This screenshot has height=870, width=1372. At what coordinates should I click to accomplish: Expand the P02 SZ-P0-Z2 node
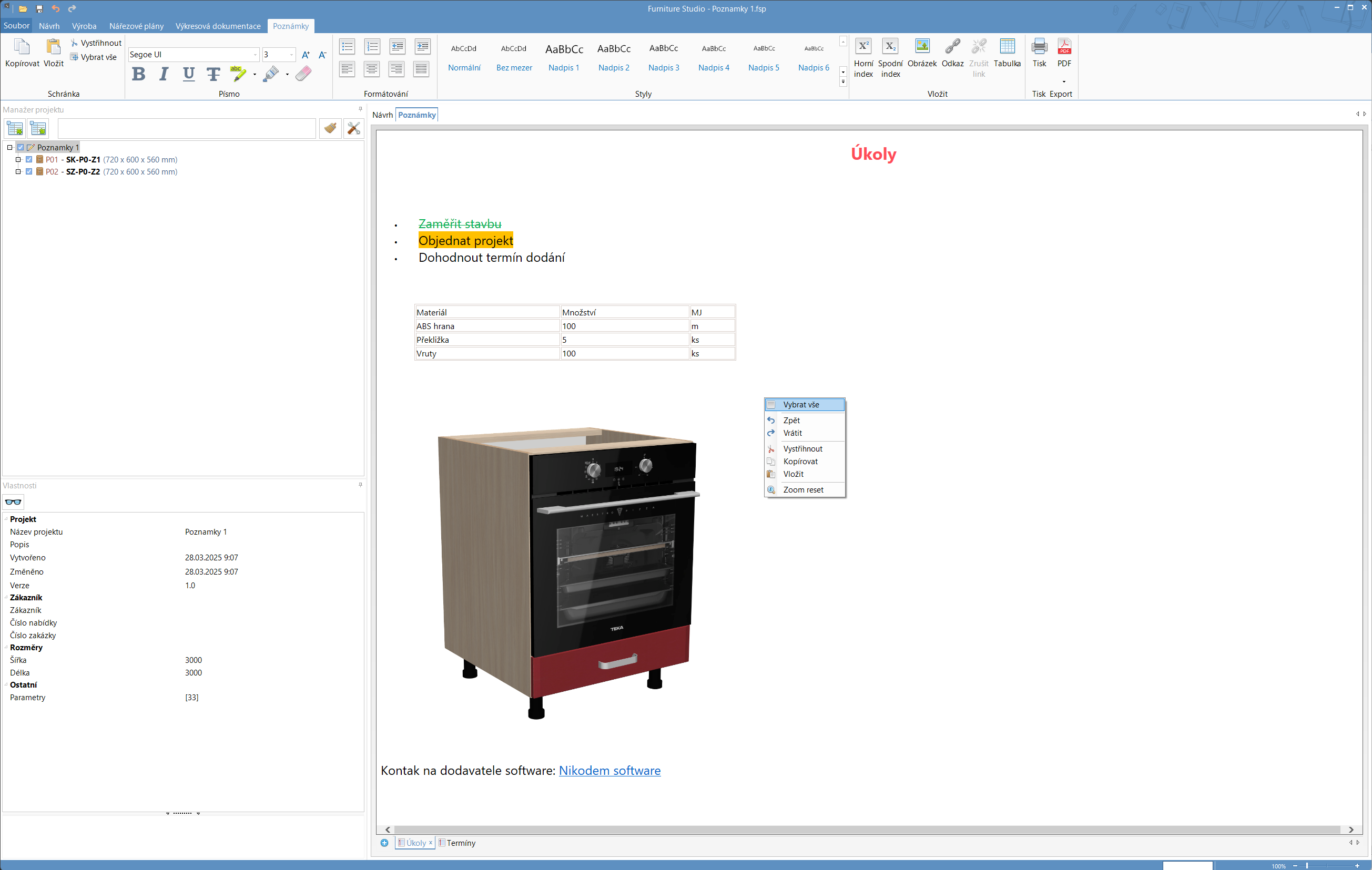18,171
